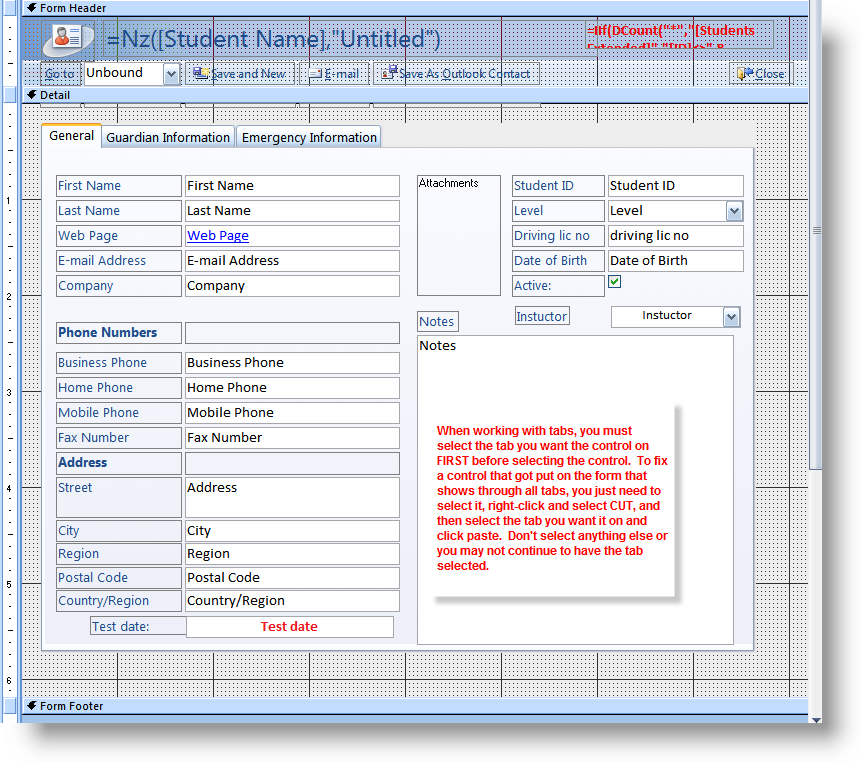Click the Save As Outlook Contact icon
Viewport: 861px width, 762px height.
(x=388, y=73)
